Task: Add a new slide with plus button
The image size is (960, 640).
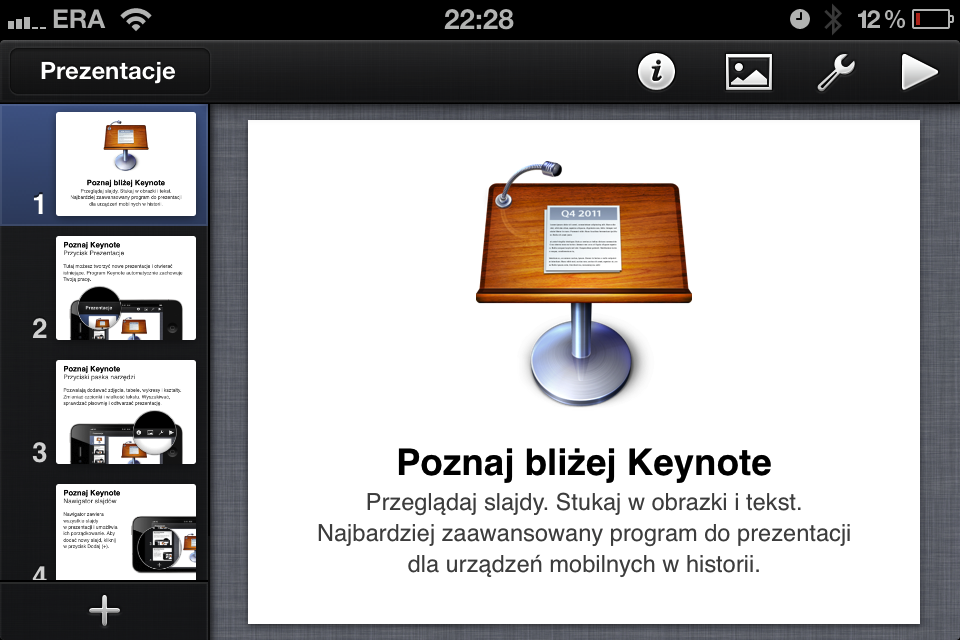Action: point(105,611)
